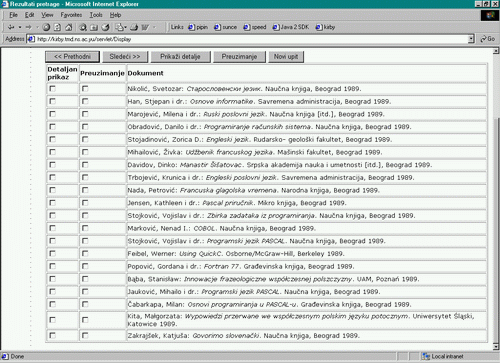Open the pipin link in Links bar
The width and height of the screenshot is (500, 363).
click(x=198, y=27)
